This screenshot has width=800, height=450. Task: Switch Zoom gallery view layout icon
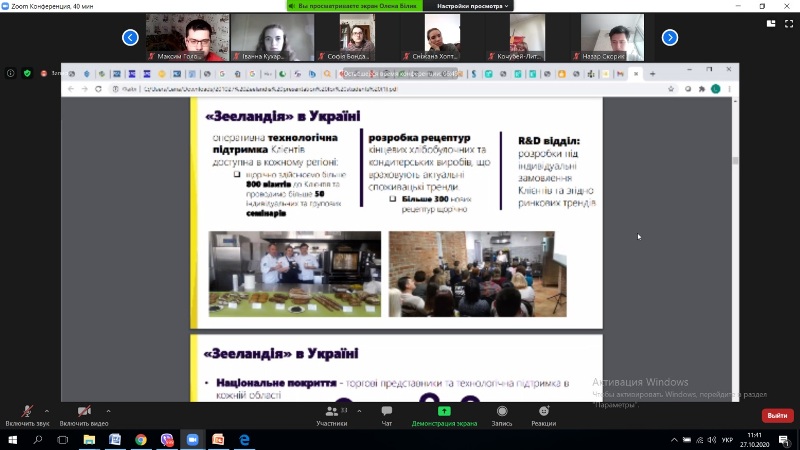point(771,23)
